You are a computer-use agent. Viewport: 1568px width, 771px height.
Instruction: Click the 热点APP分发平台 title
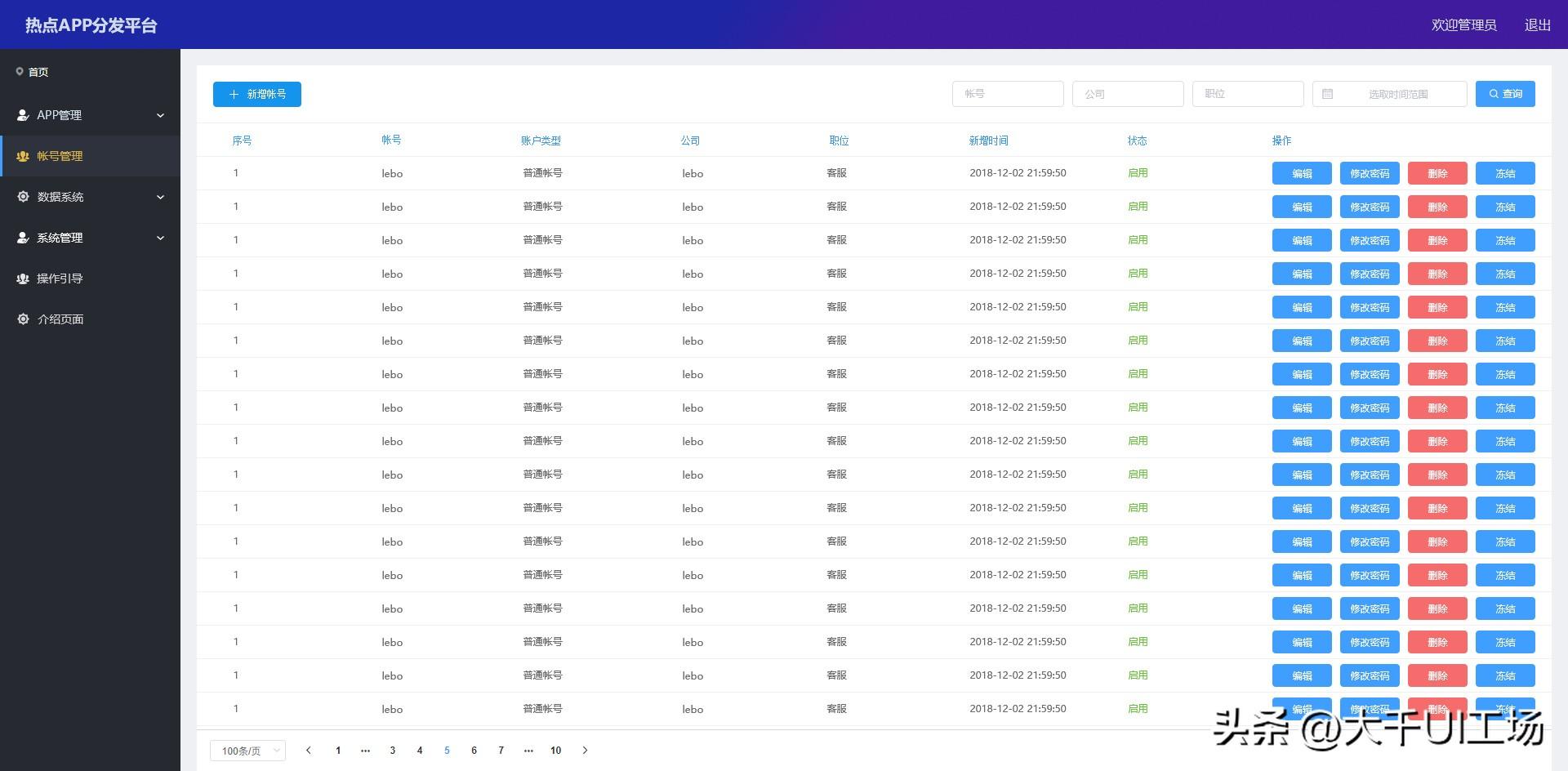coord(91,25)
